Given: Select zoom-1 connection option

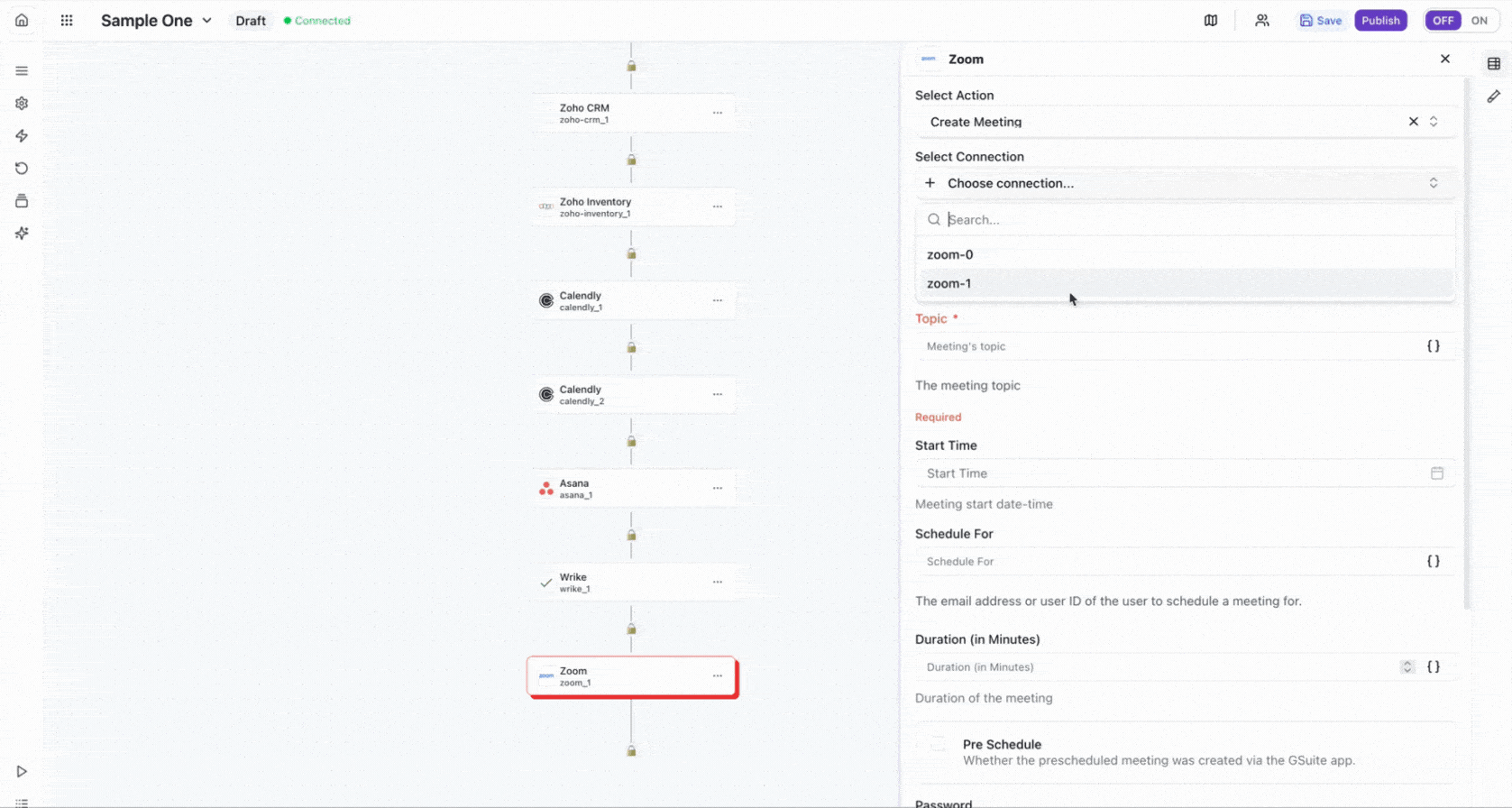Looking at the screenshot, I should pos(949,283).
